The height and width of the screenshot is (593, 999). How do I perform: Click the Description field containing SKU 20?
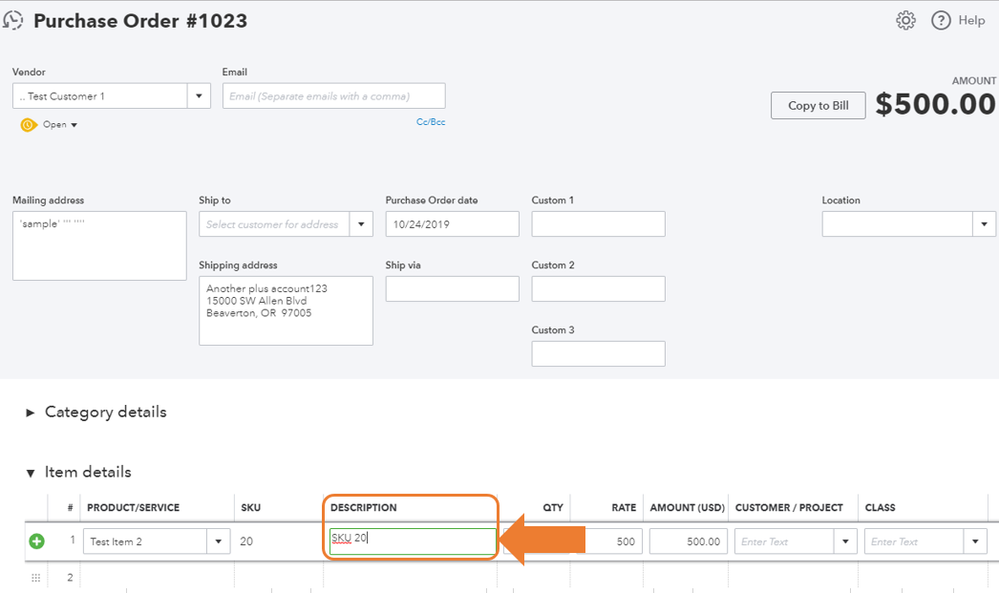(411, 541)
